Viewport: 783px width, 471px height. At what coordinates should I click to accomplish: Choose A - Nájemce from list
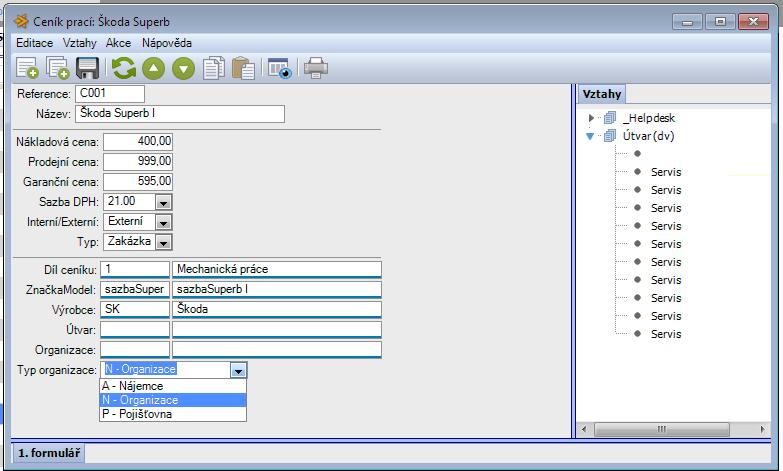173,386
